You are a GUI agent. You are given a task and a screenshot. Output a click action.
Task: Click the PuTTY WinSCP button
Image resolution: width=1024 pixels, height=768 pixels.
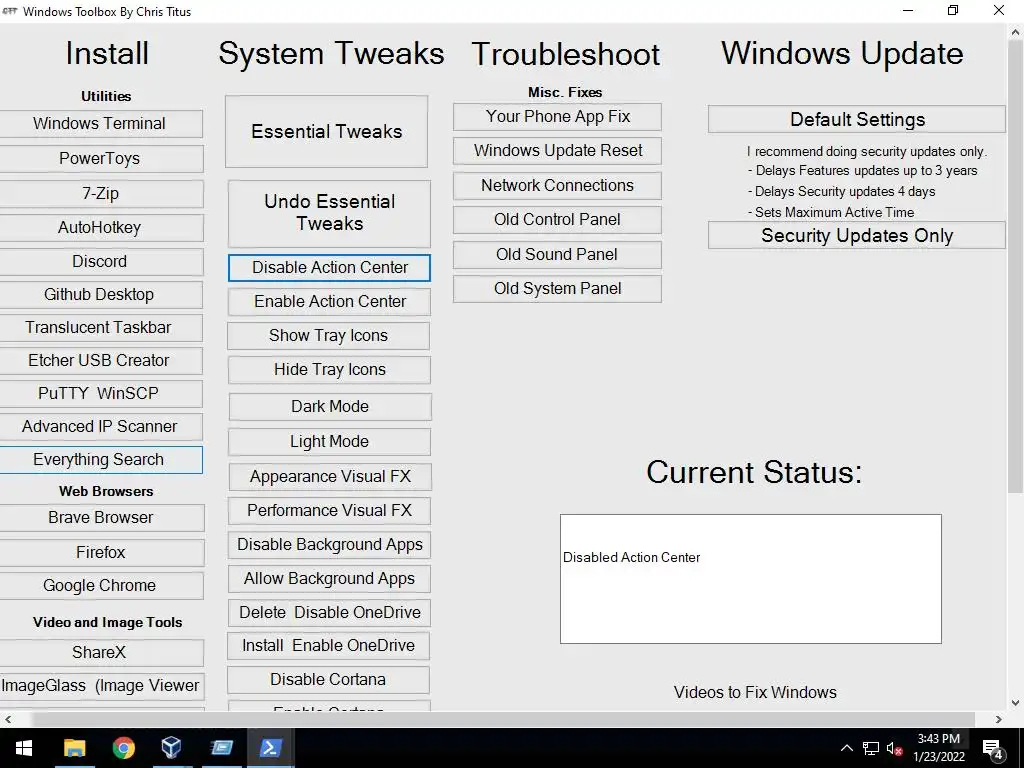99,393
